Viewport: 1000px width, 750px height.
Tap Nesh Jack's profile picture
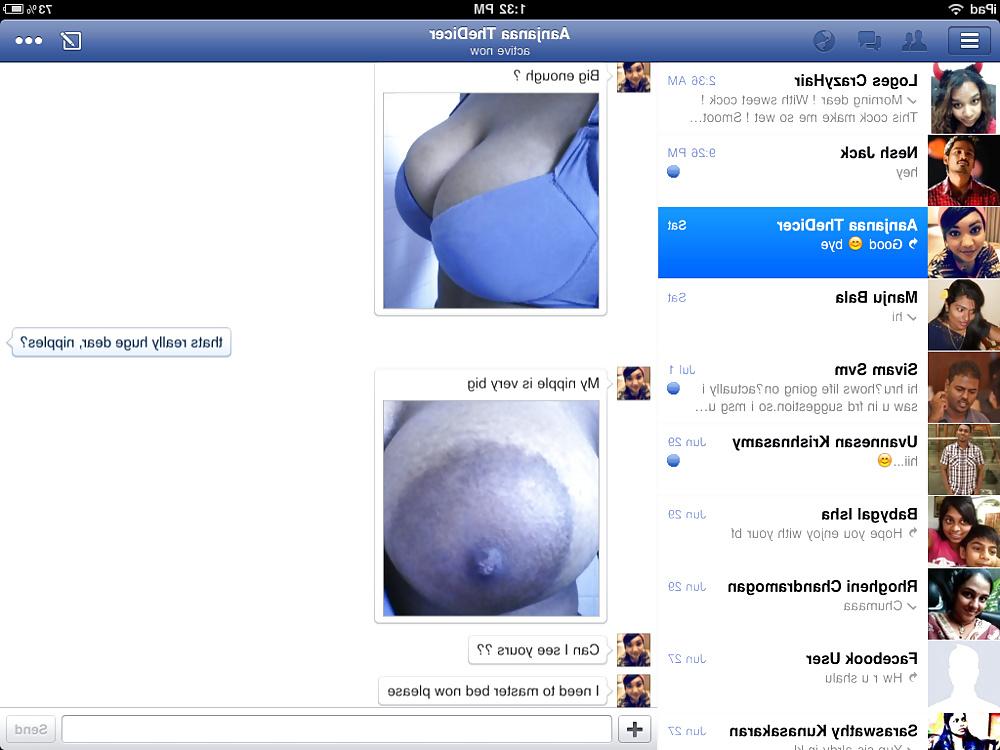click(964, 170)
